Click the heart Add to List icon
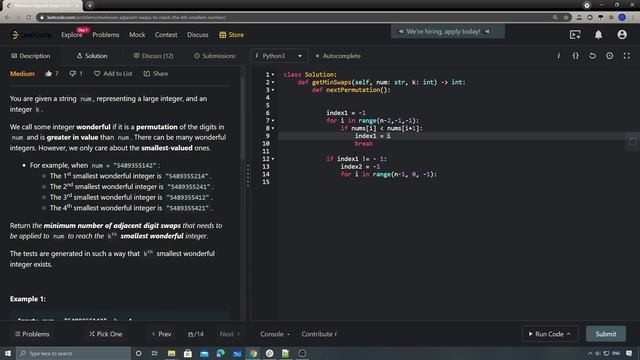640x360 pixels. pyautogui.click(x=97, y=74)
